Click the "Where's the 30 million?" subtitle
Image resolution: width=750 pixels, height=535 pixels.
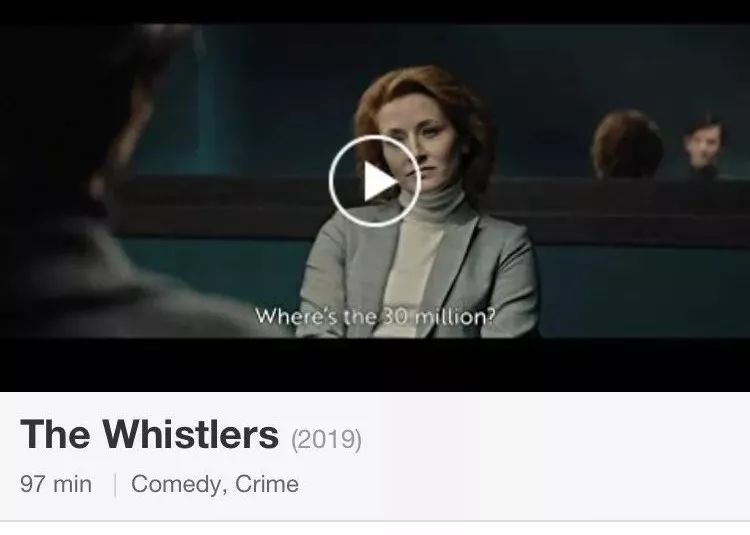point(375,316)
